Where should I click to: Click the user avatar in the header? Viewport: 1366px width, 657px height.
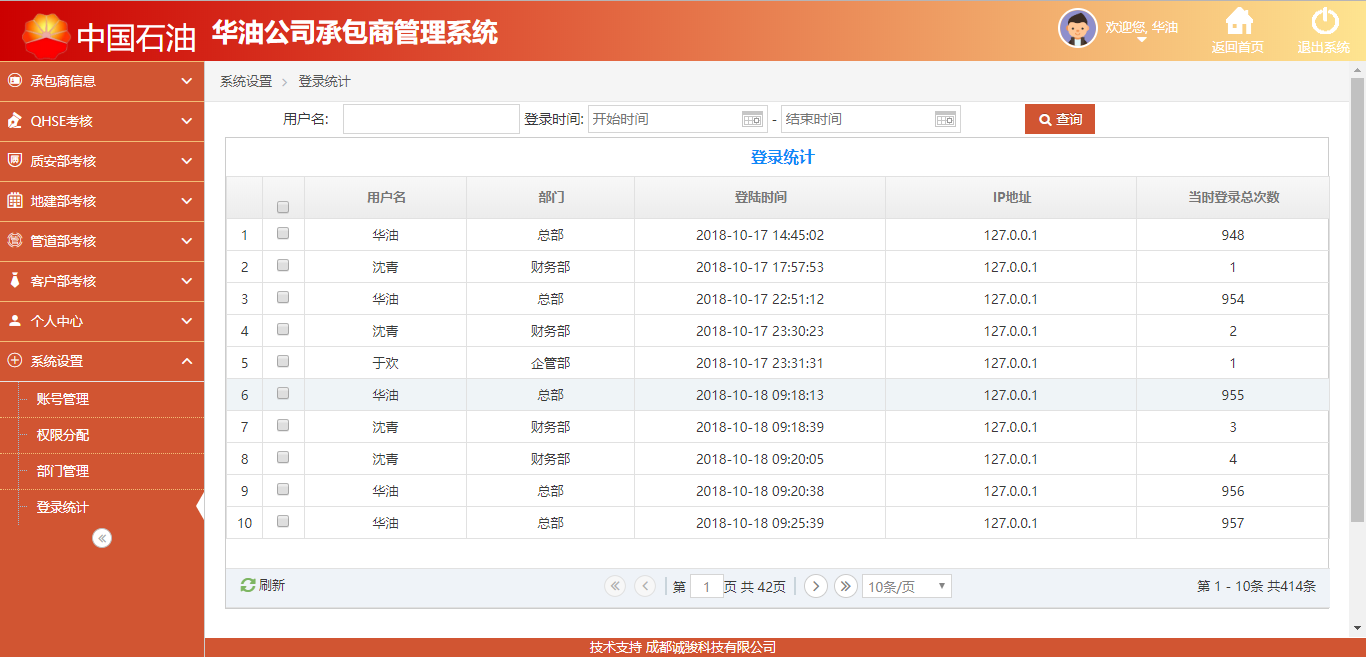1077,28
